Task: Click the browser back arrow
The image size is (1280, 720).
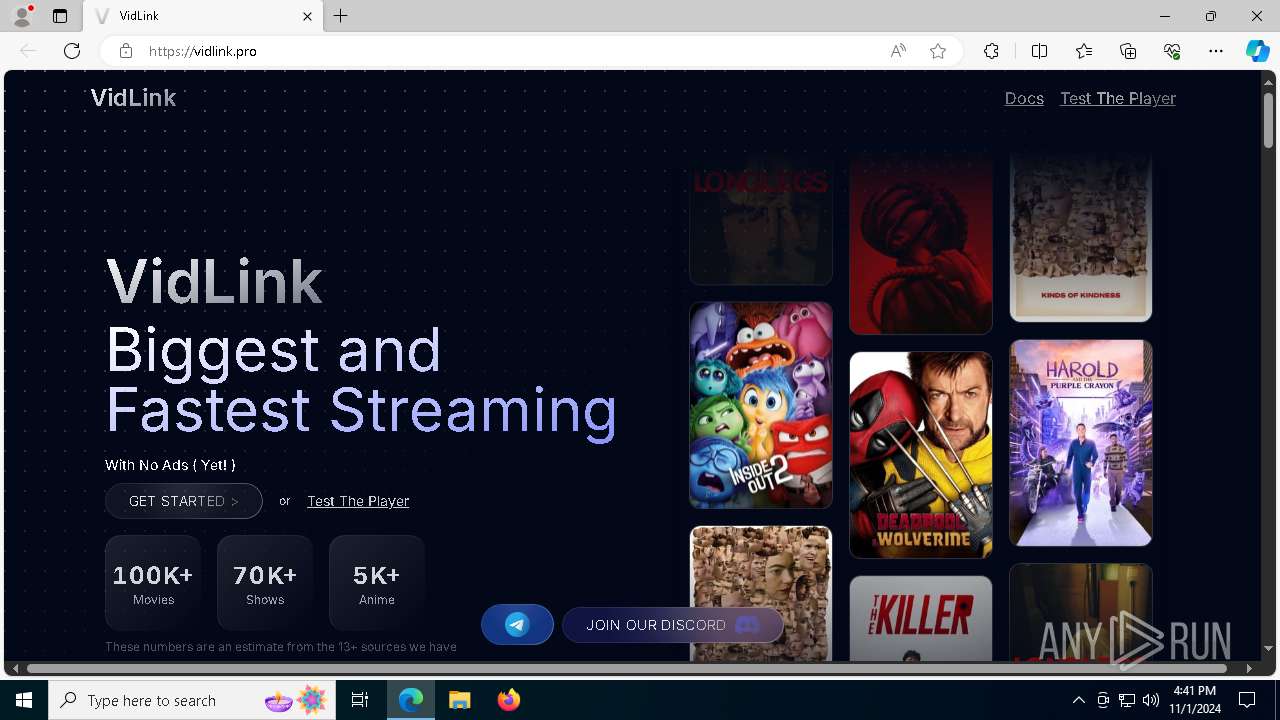Action: click(28, 51)
